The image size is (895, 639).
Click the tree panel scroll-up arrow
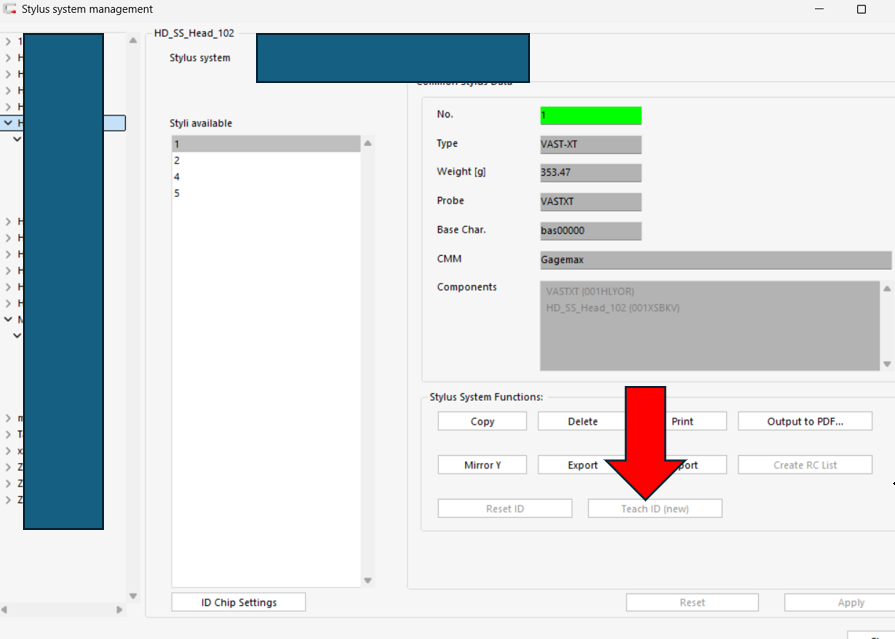[x=133, y=41]
